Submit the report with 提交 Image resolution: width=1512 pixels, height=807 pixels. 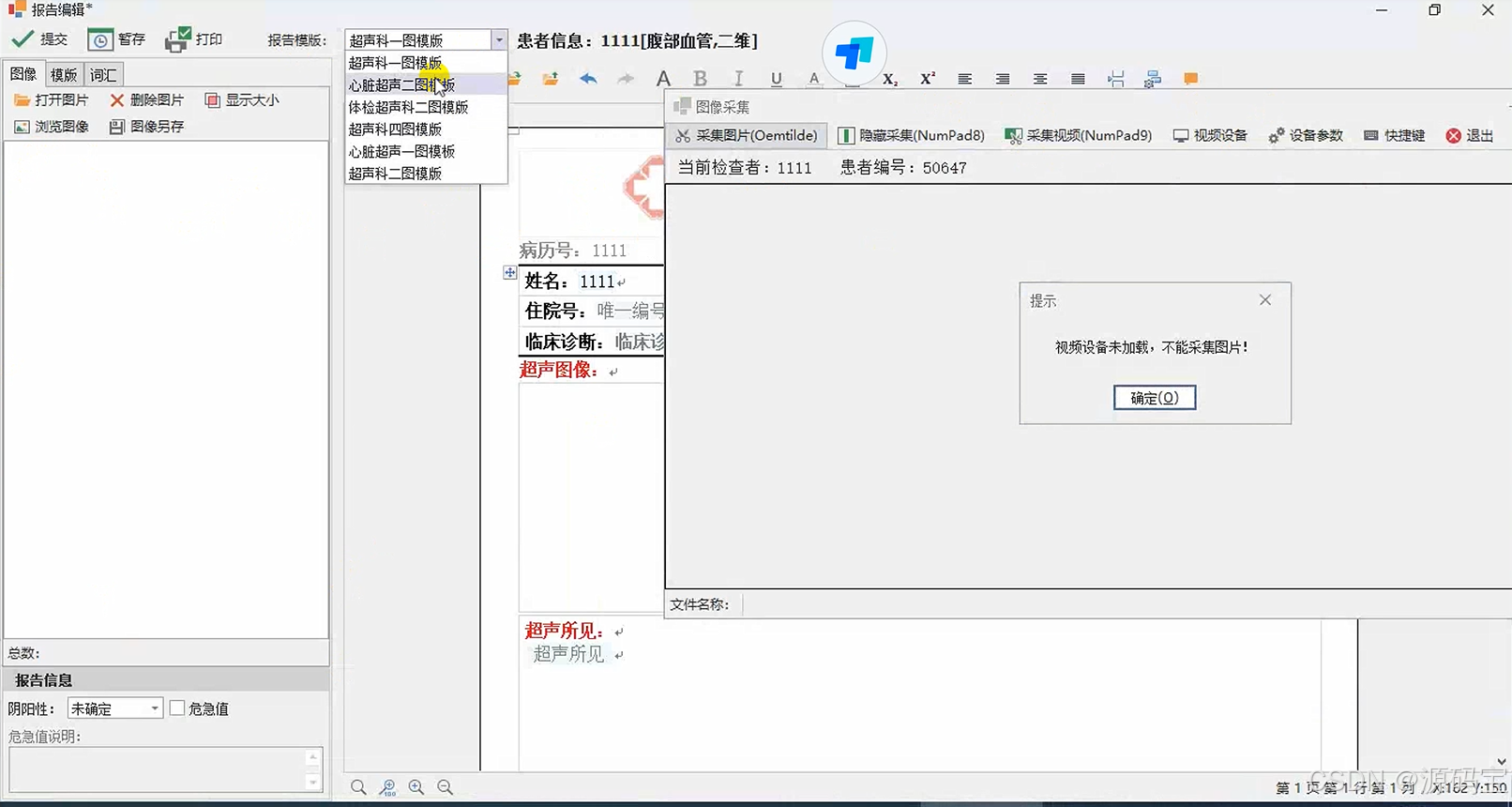[39, 39]
